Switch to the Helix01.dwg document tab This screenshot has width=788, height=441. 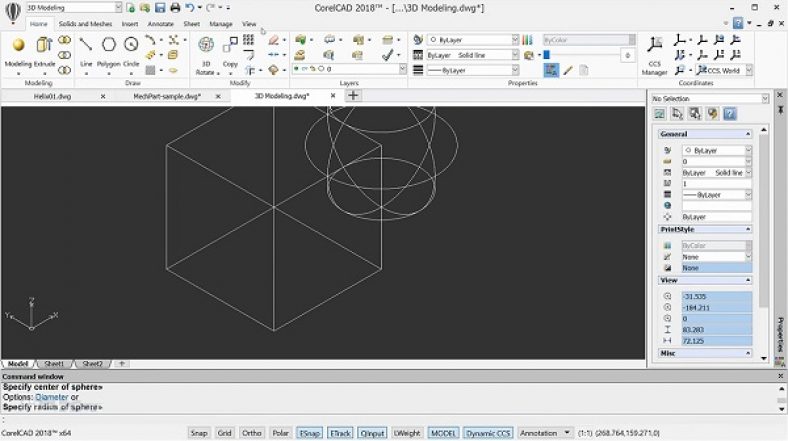[52, 96]
